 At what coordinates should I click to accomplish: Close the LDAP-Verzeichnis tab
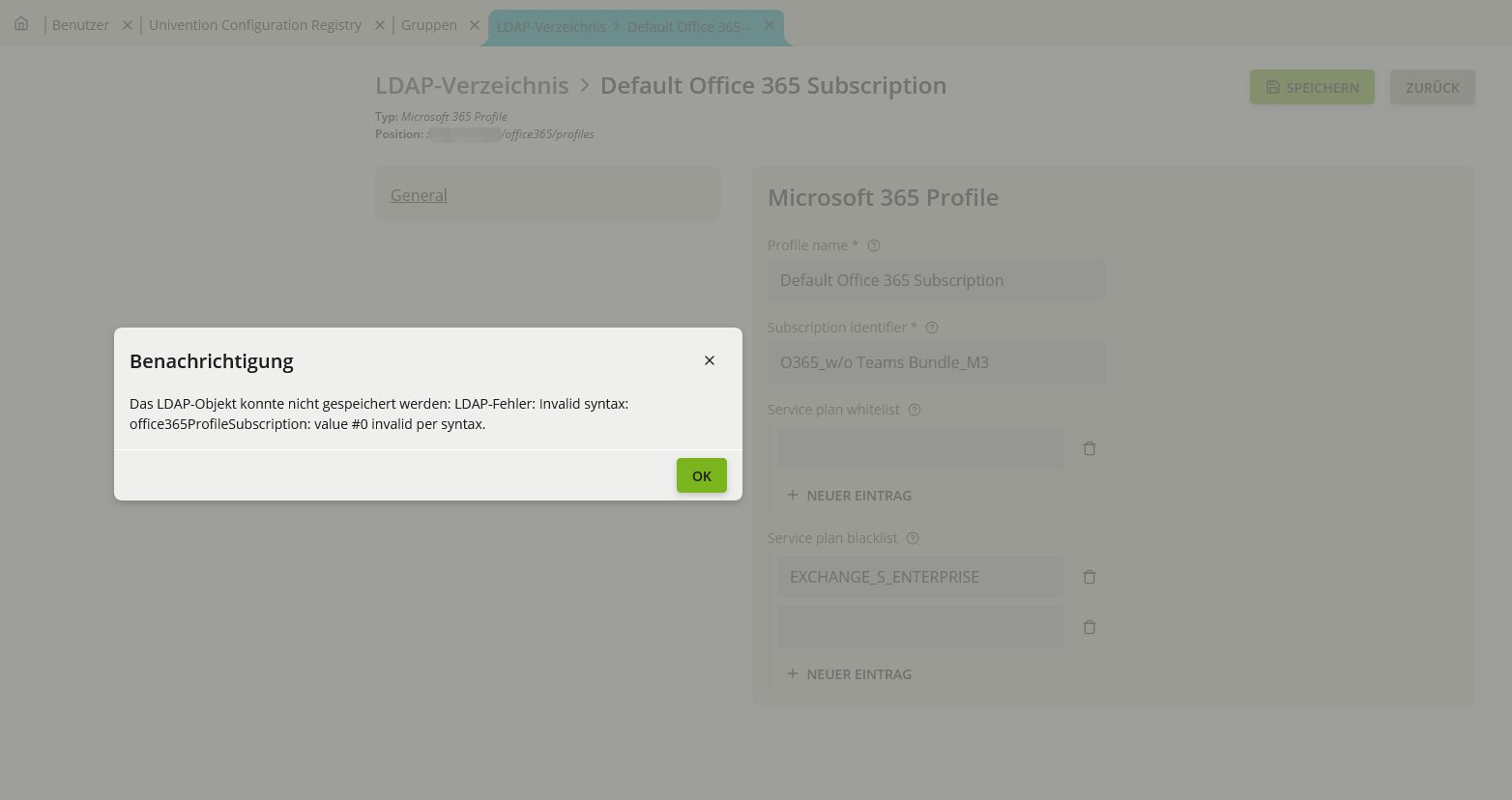pyautogui.click(x=769, y=25)
